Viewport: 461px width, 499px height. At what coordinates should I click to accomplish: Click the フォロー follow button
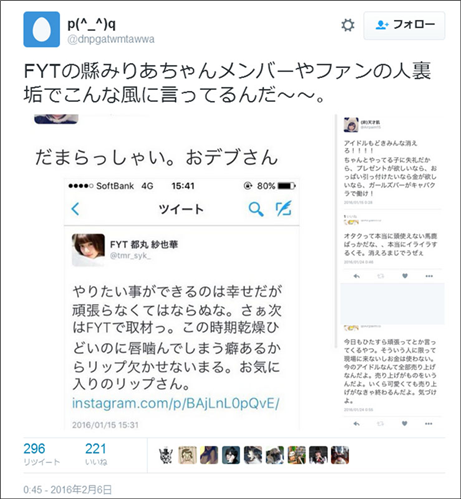point(404,25)
